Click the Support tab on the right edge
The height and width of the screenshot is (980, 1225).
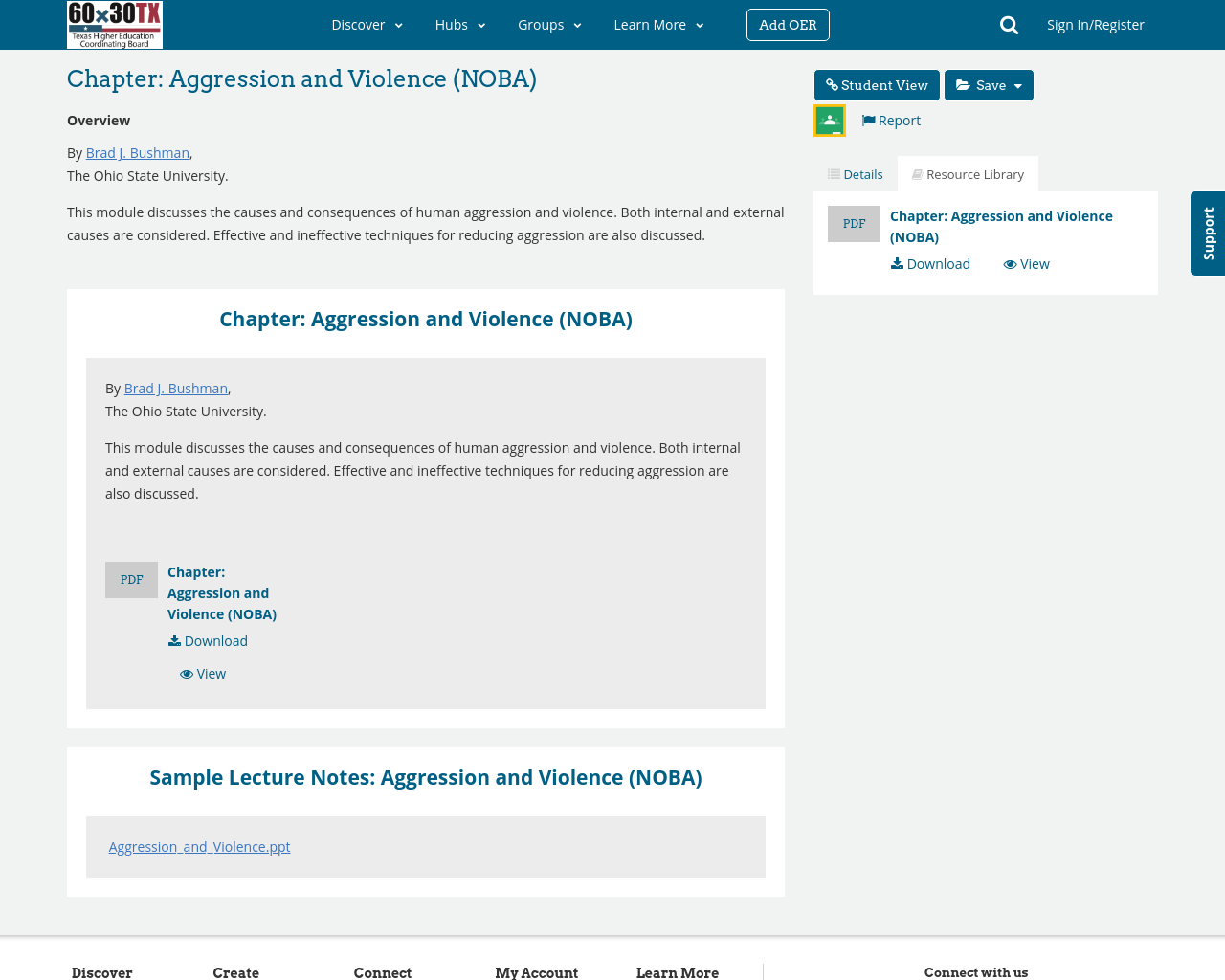(1207, 234)
